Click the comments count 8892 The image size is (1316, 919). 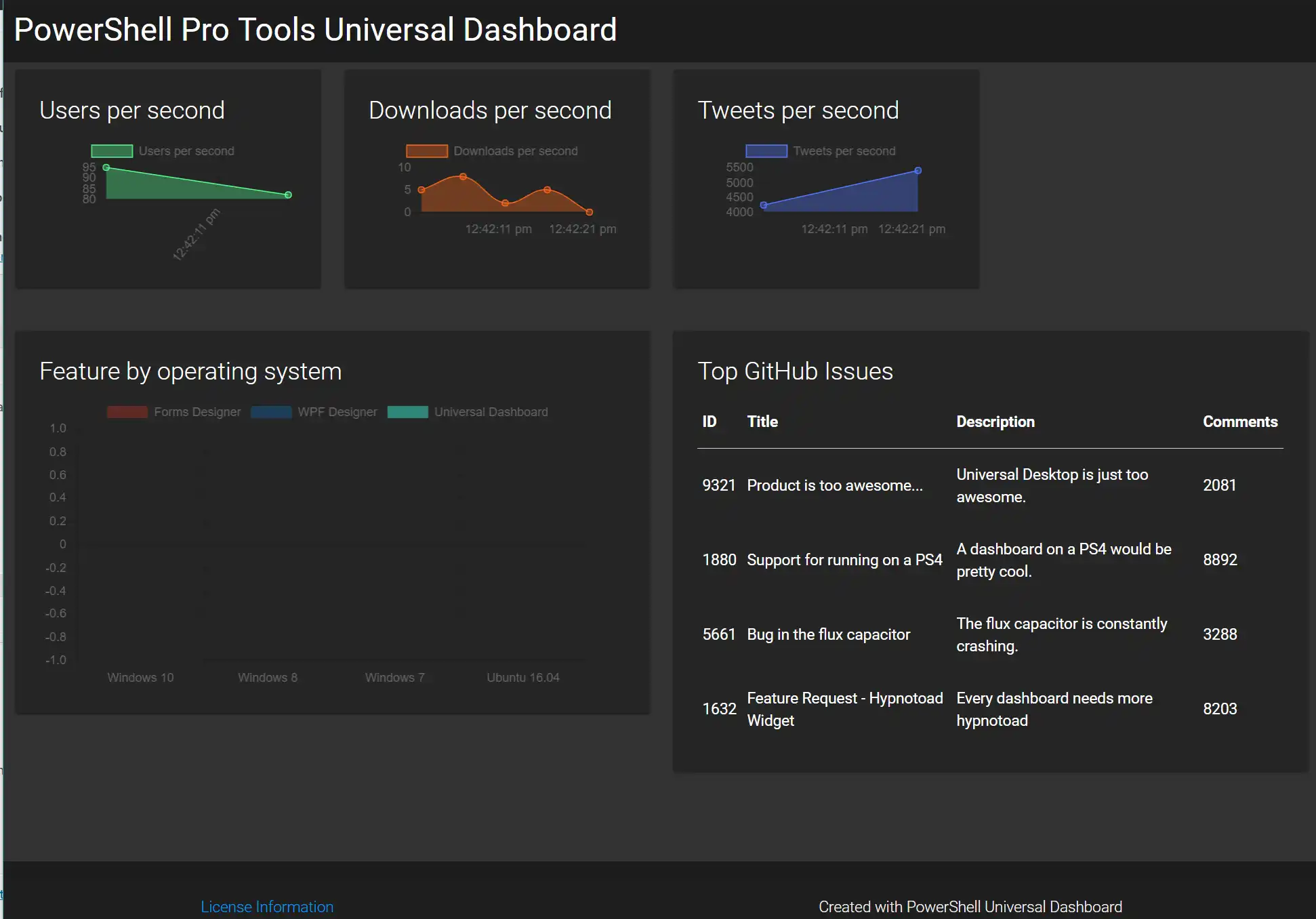[1220, 560]
